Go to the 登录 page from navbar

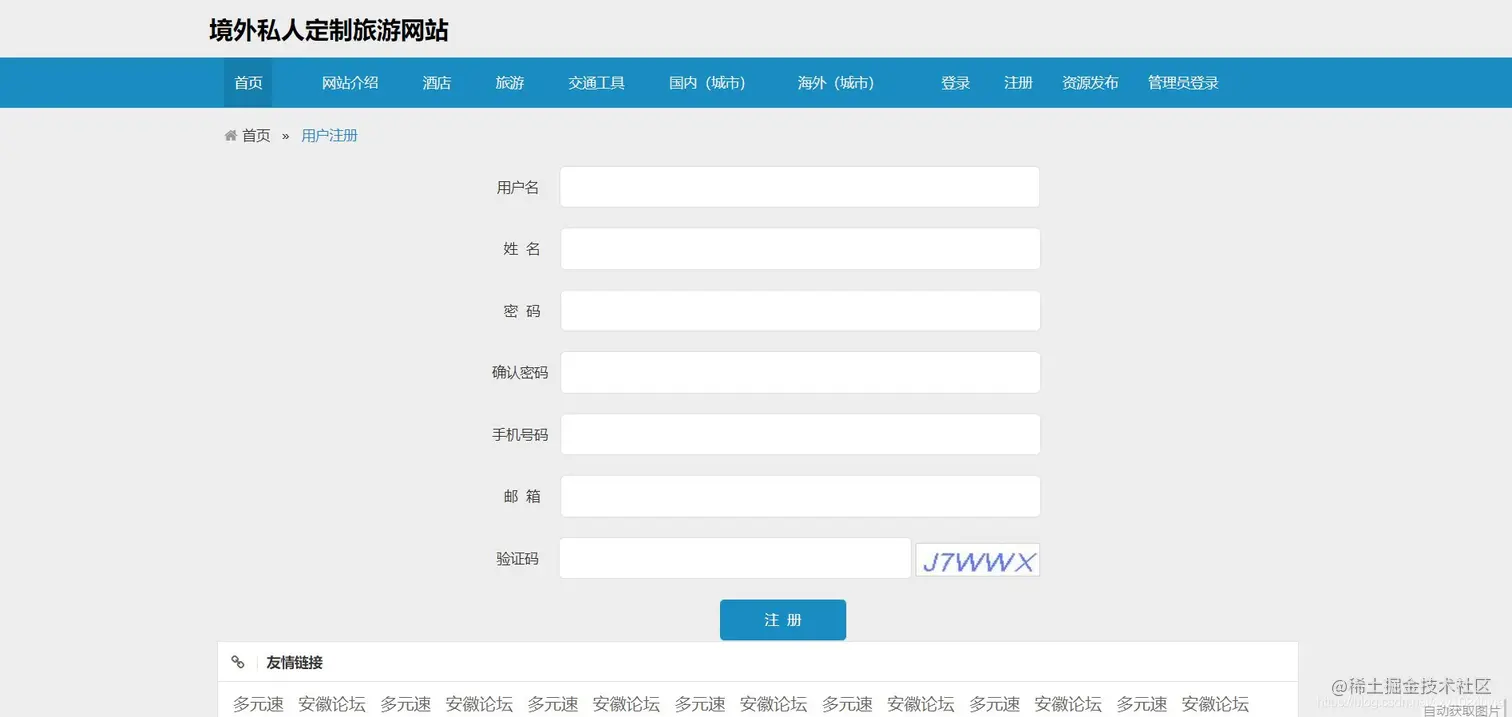pos(954,83)
